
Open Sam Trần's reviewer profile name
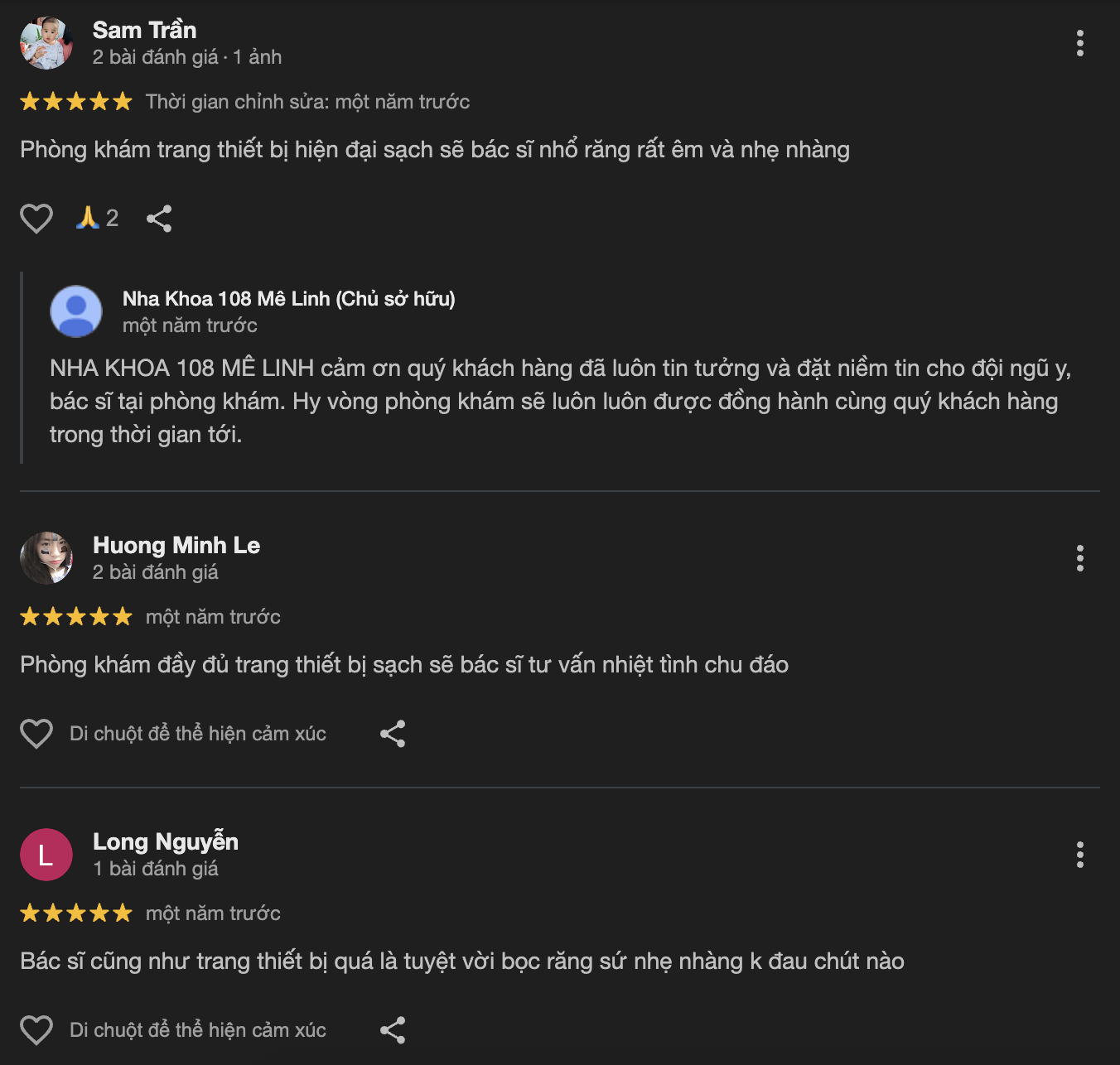pos(144,30)
